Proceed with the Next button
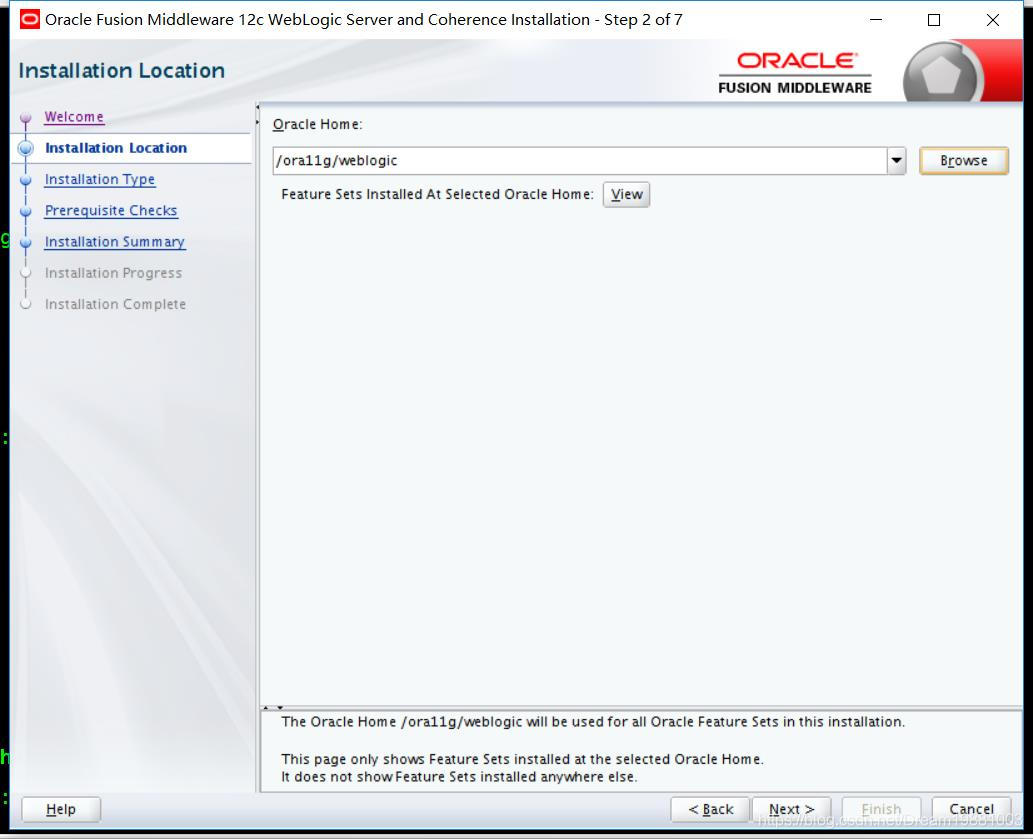Image resolution: width=1033 pixels, height=839 pixels. click(x=791, y=809)
